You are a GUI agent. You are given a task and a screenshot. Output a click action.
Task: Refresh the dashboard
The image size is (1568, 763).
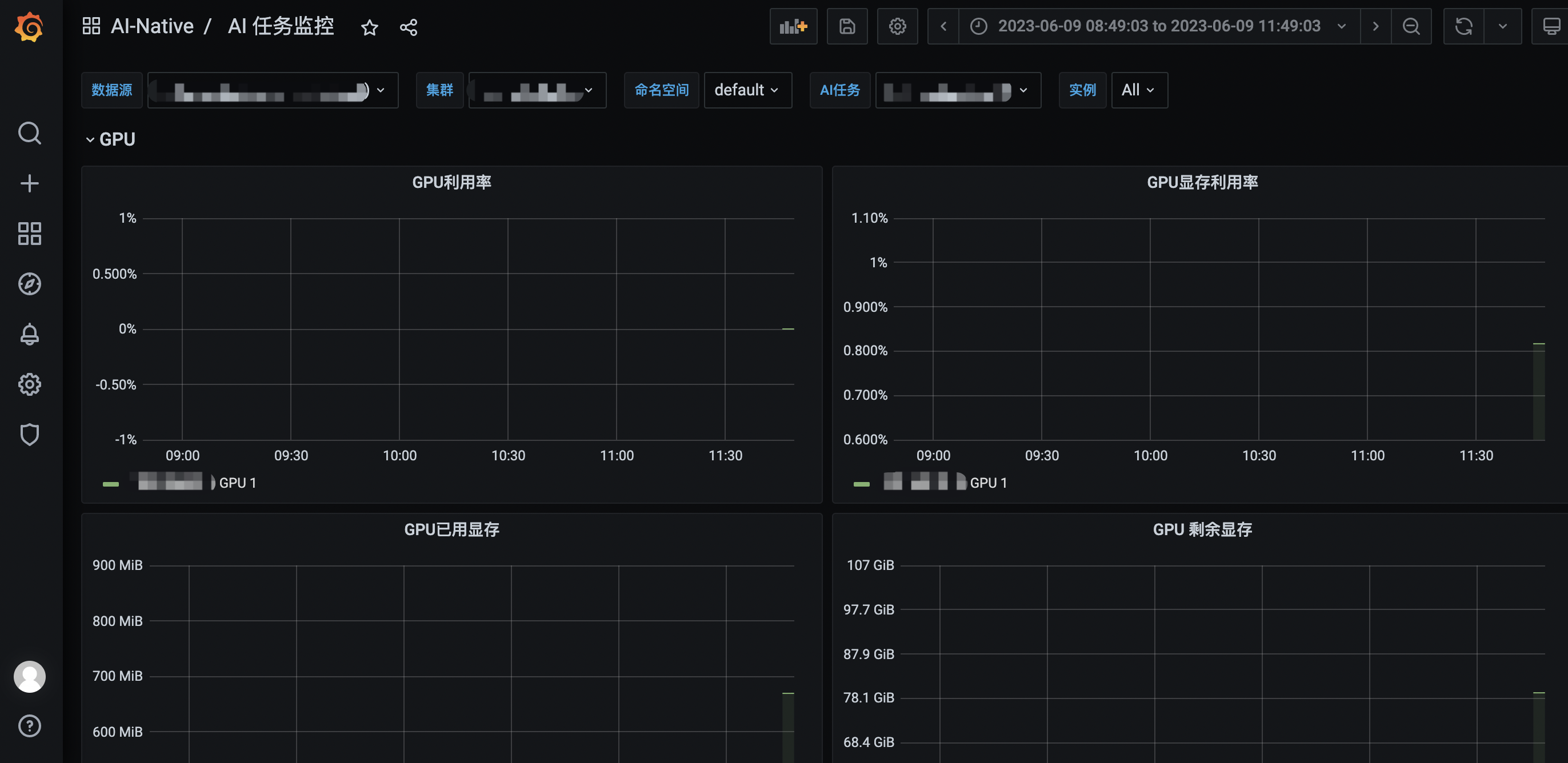pyautogui.click(x=1464, y=26)
